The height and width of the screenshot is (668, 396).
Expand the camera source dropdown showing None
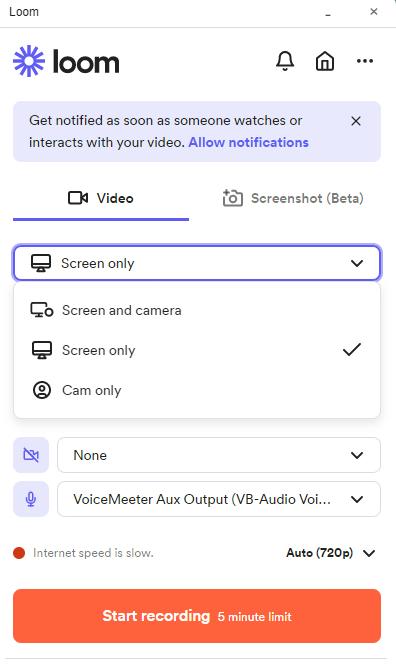pyautogui.click(x=219, y=455)
